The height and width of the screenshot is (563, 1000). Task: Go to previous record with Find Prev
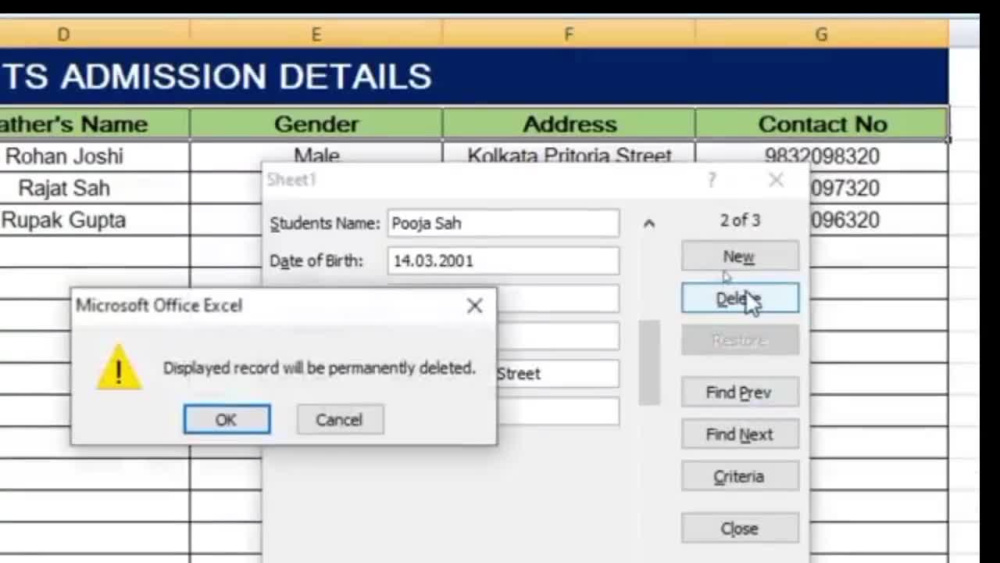pyautogui.click(x=740, y=392)
